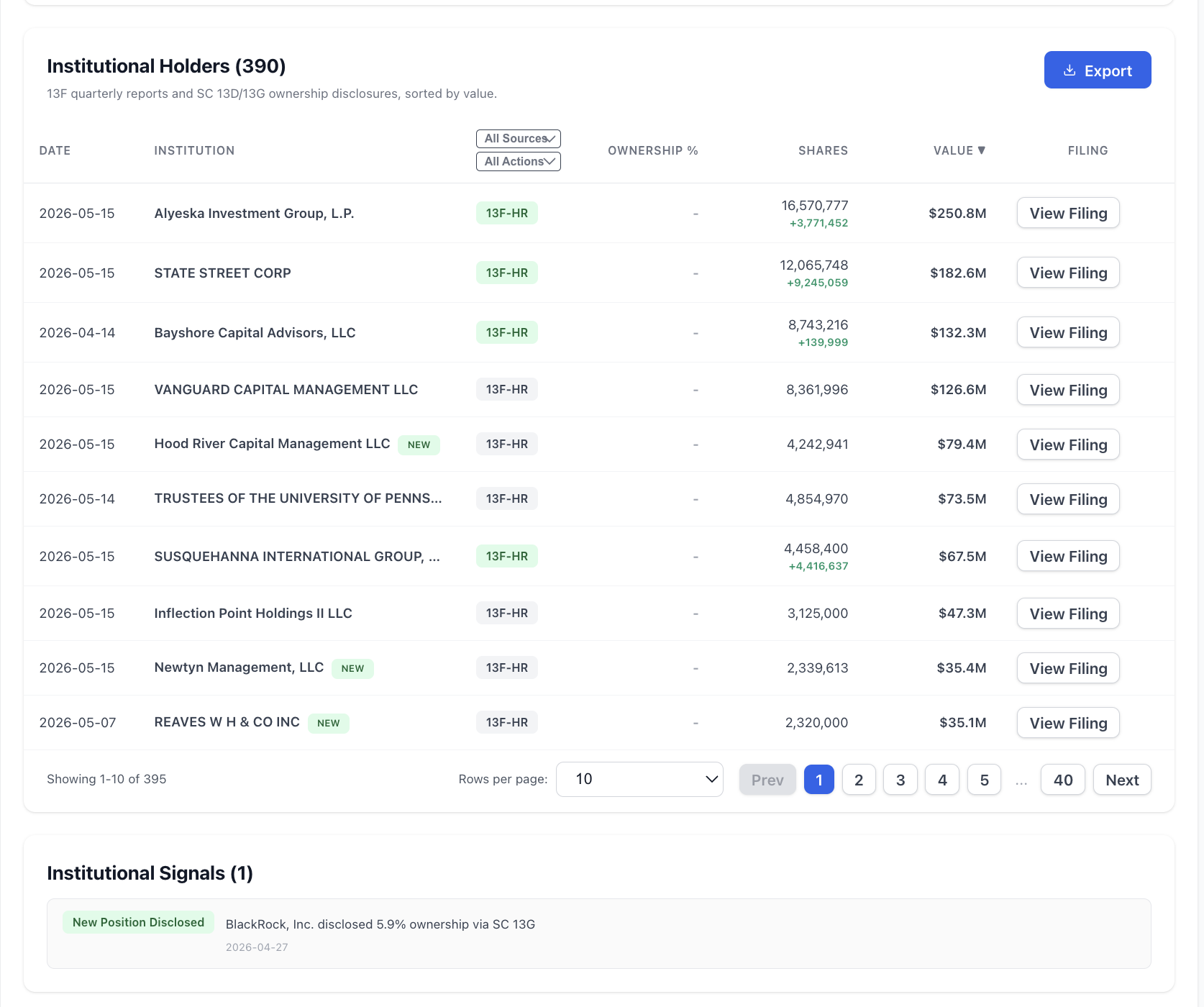The height and width of the screenshot is (1007, 1204).
Task: Click Hood River Capital Management LLC name
Action: 272,443
